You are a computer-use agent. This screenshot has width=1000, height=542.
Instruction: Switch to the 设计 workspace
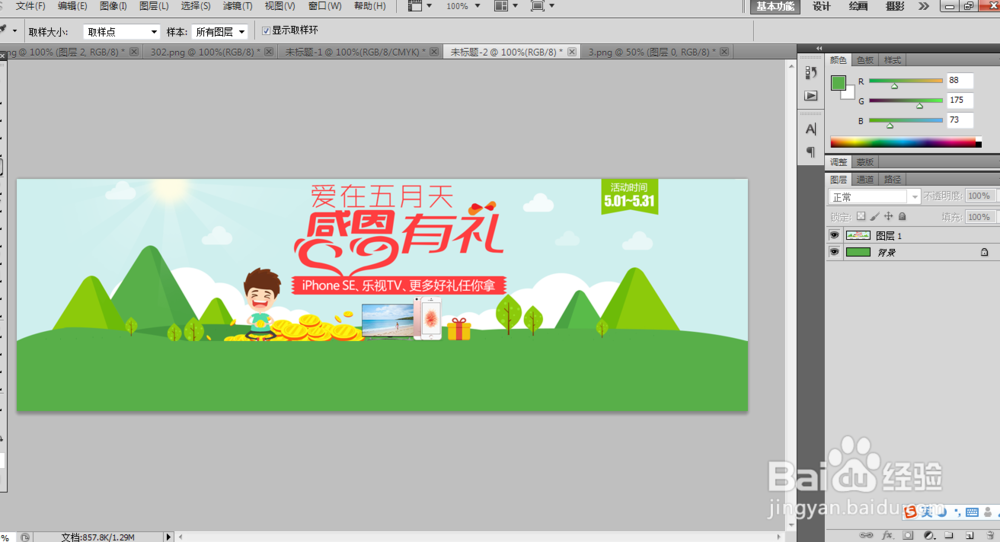click(x=821, y=6)
